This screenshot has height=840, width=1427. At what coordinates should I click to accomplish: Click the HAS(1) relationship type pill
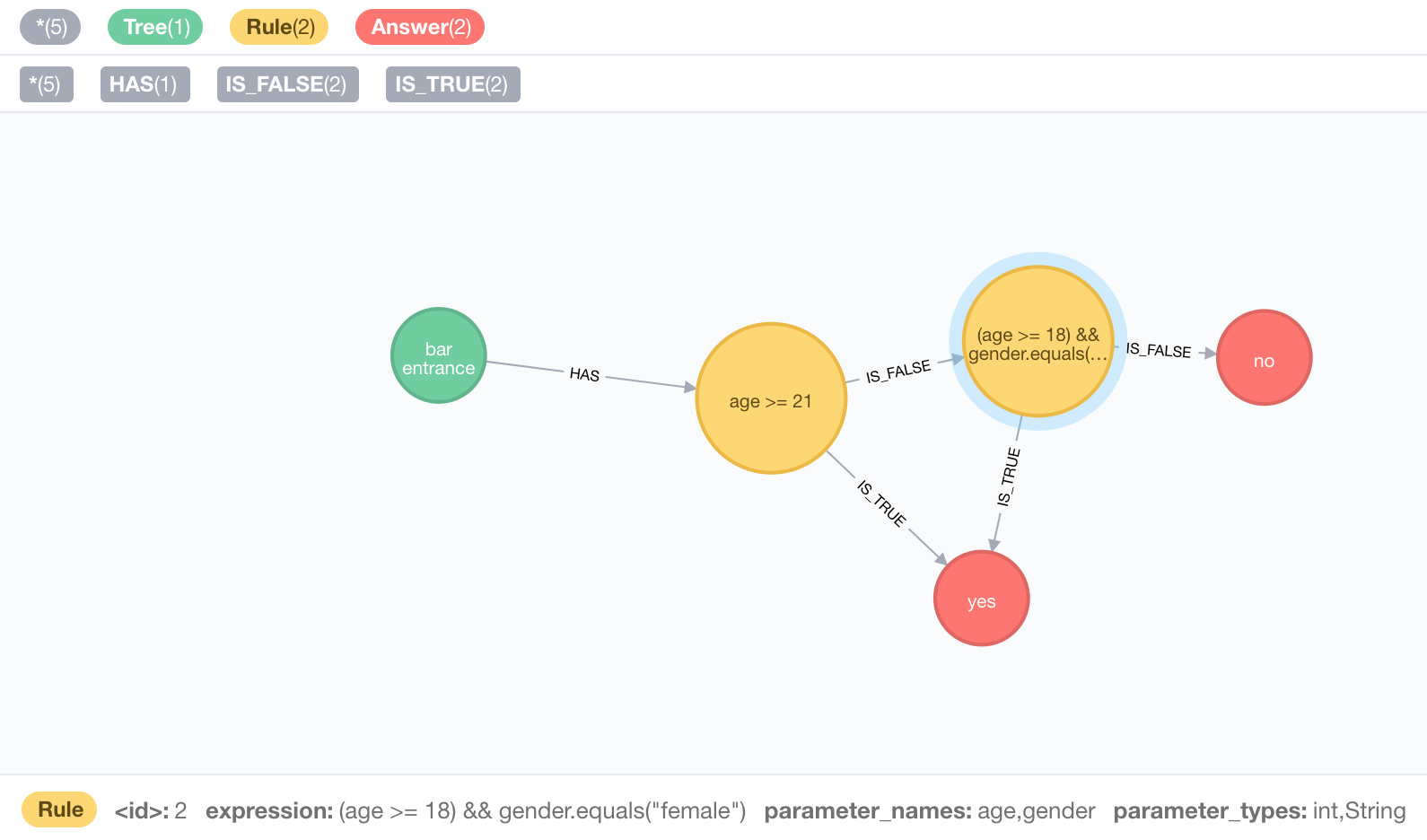coord(144,83)
